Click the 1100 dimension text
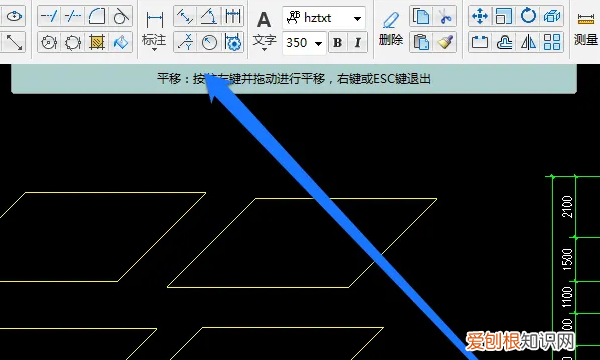 pos(567,297)
